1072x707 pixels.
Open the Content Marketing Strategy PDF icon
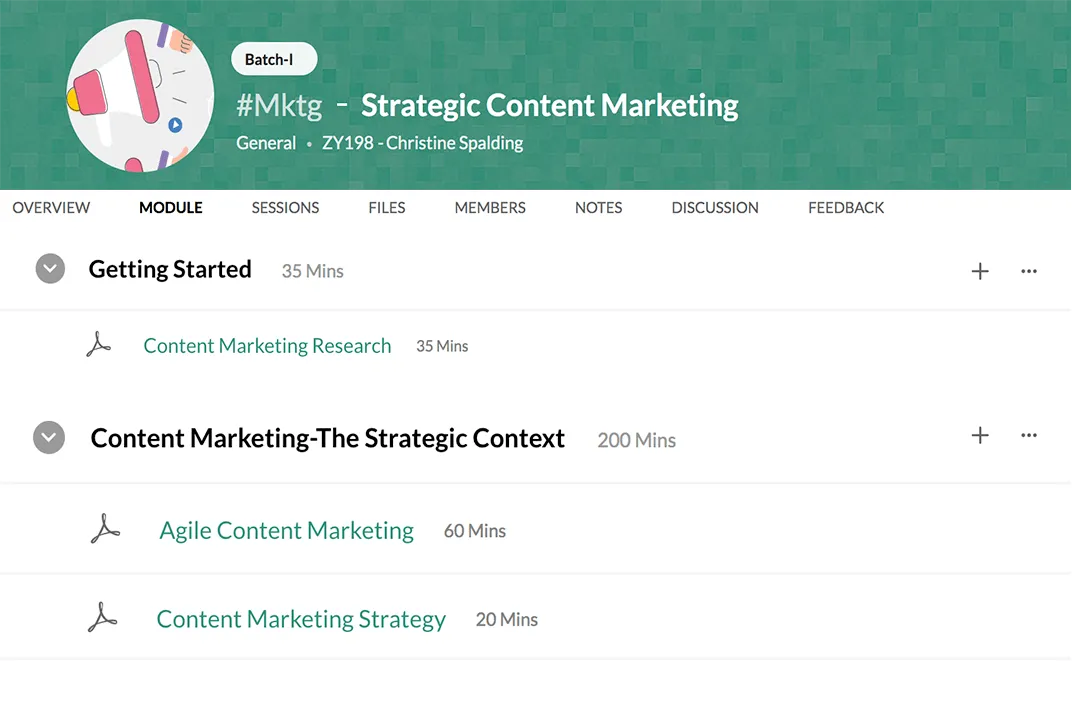(102, 617)
